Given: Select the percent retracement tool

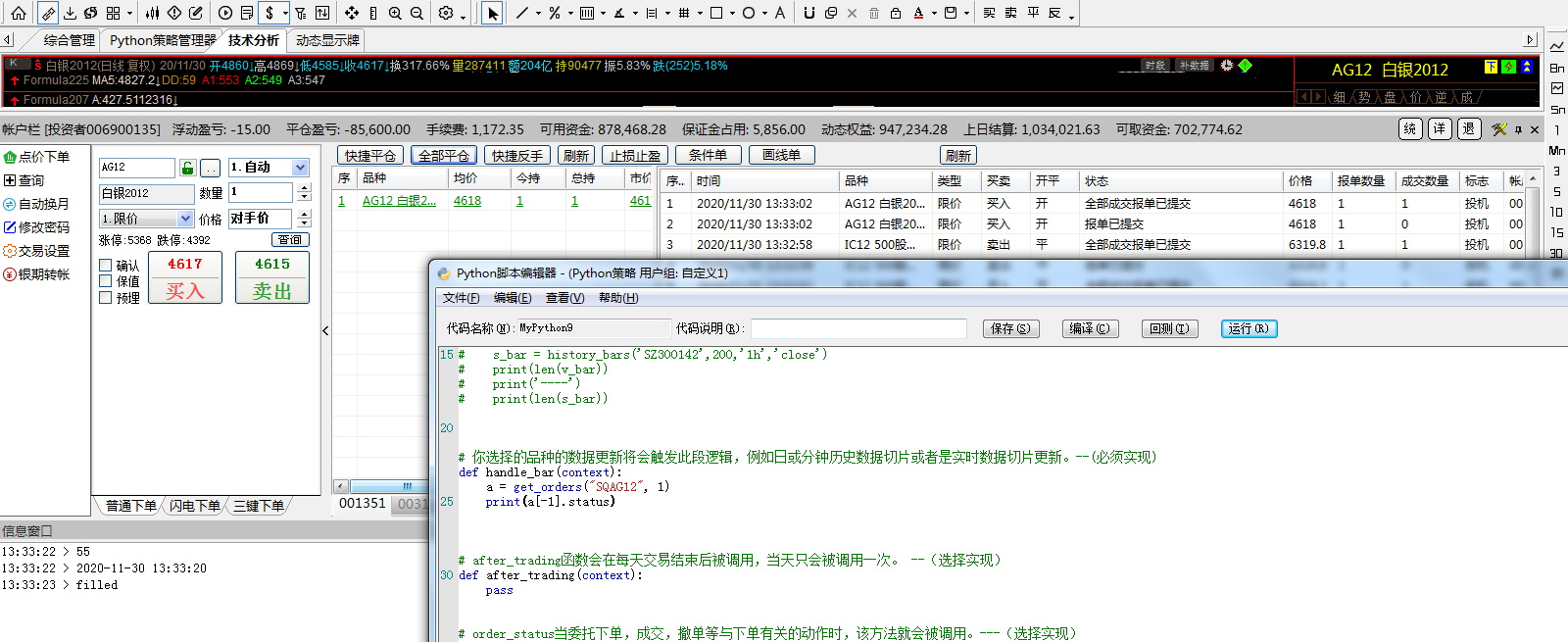Looking at the screenshot, I should (555, 13).
